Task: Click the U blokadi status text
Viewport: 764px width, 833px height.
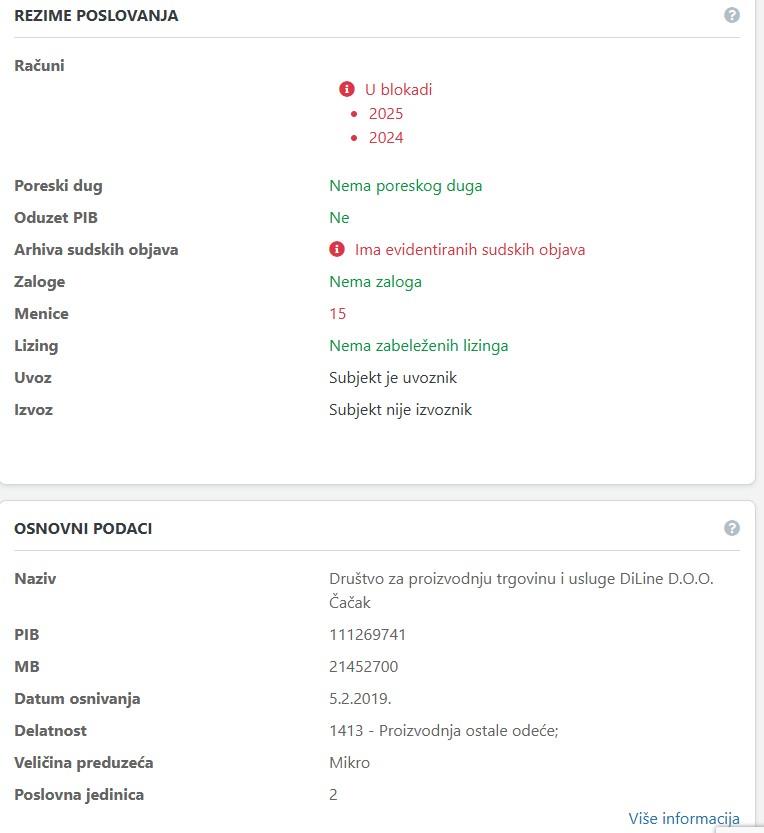Action: pyautogui.click(x=398, y=89)
